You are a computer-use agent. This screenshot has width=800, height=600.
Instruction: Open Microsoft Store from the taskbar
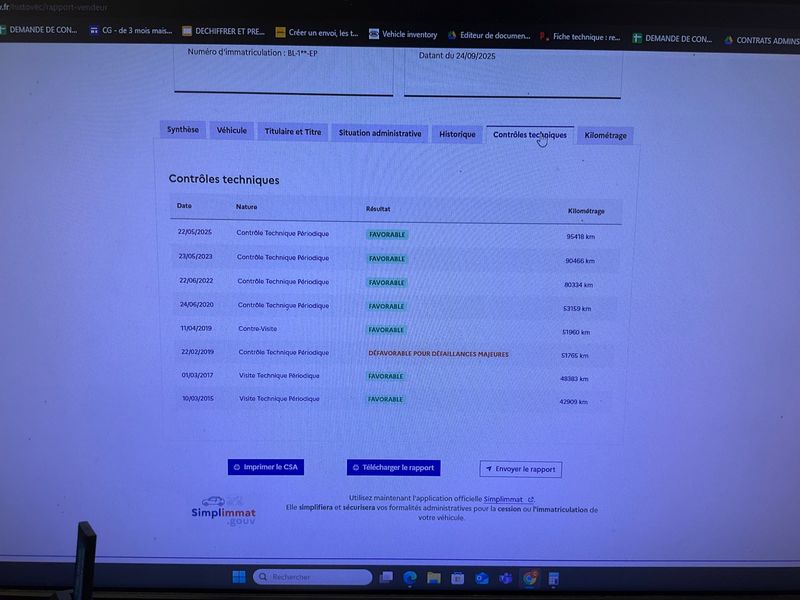click(458, 578)
